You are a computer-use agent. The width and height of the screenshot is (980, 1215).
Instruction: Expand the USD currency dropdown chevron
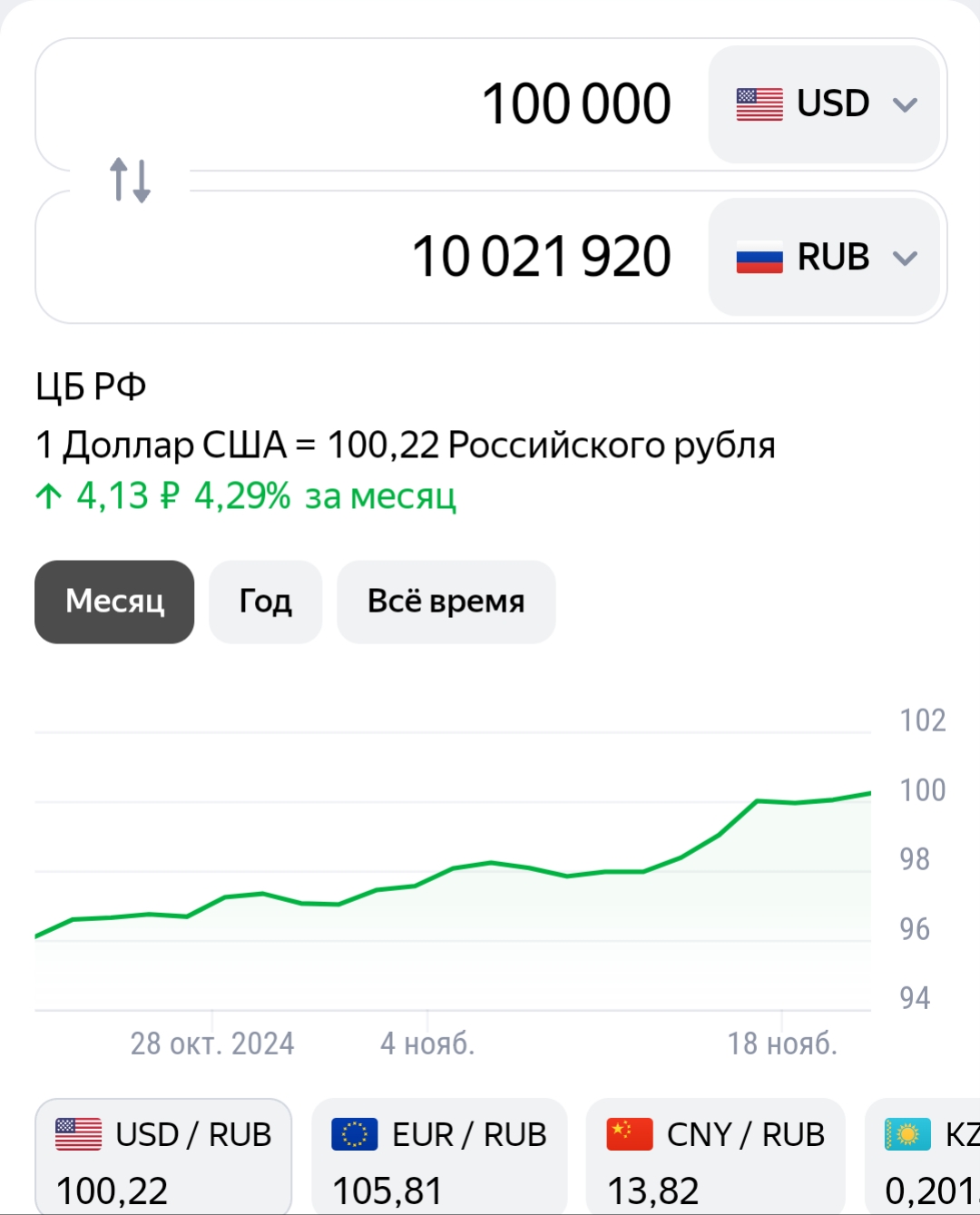point(905,104)
